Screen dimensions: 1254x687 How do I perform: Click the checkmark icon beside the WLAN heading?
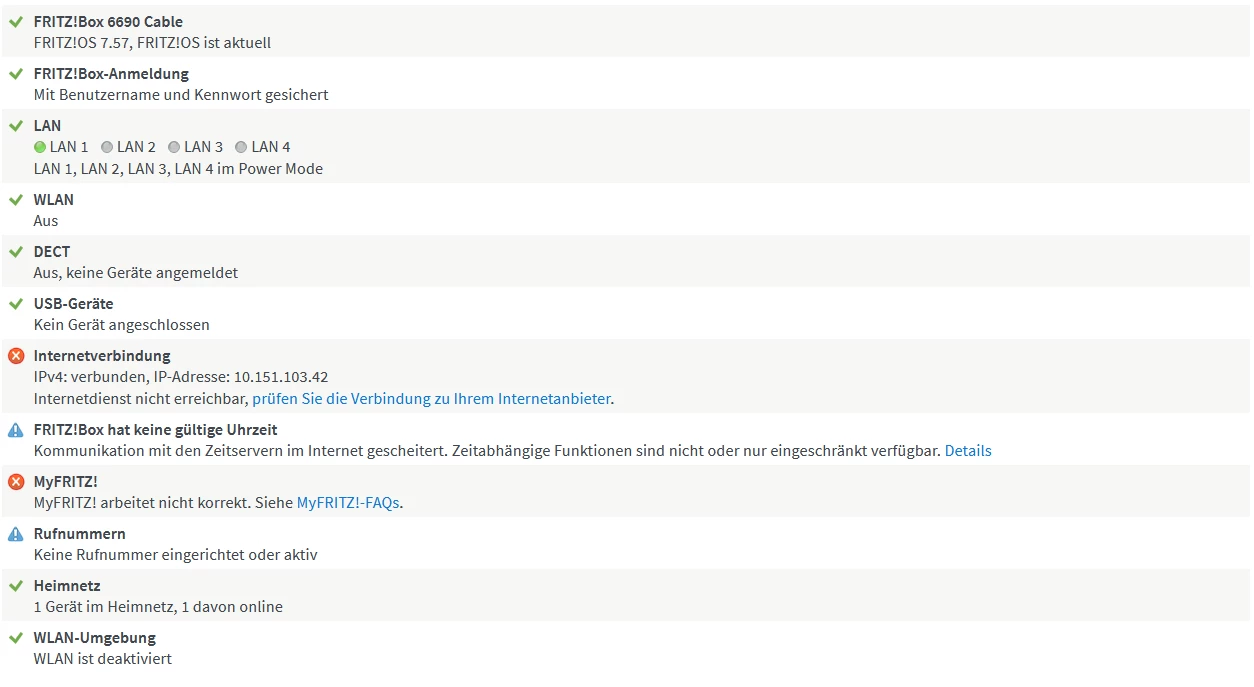[15, 199]
